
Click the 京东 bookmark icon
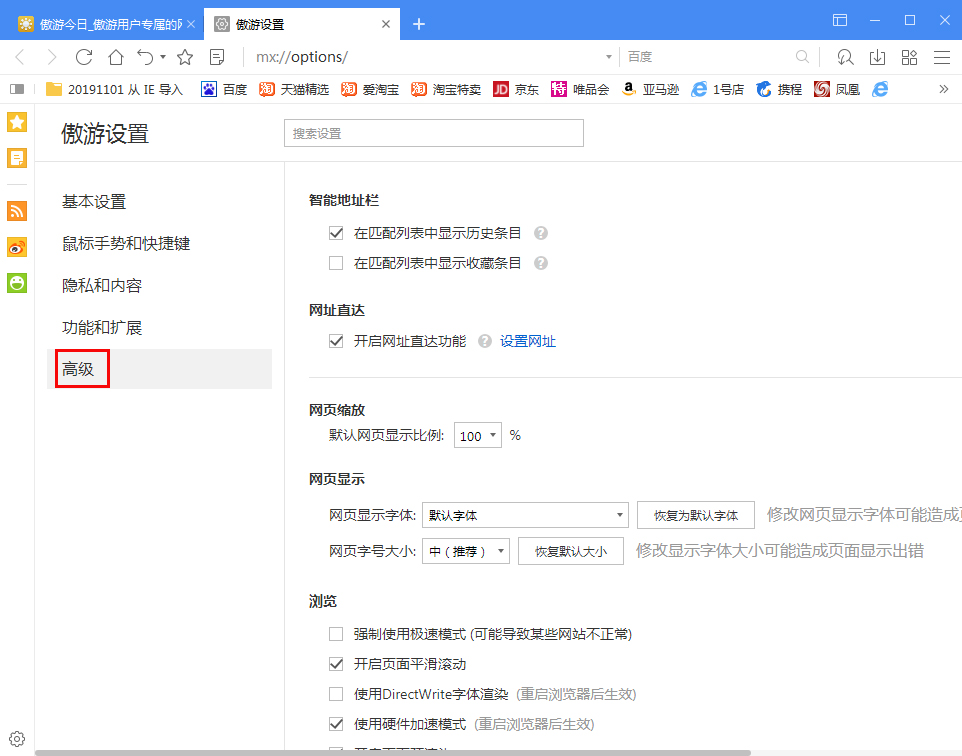(502, 89)
